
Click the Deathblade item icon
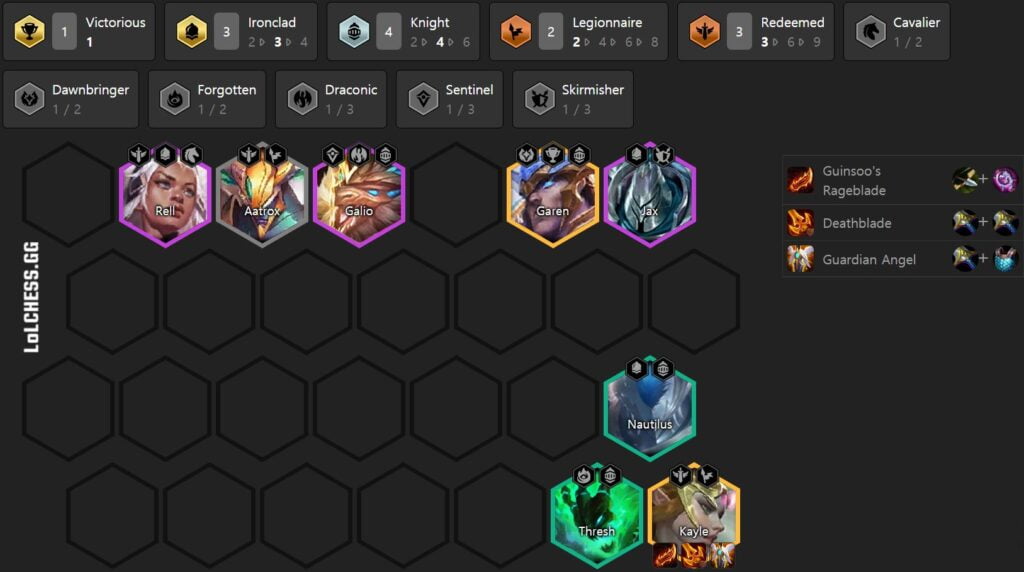coord(800,223)
